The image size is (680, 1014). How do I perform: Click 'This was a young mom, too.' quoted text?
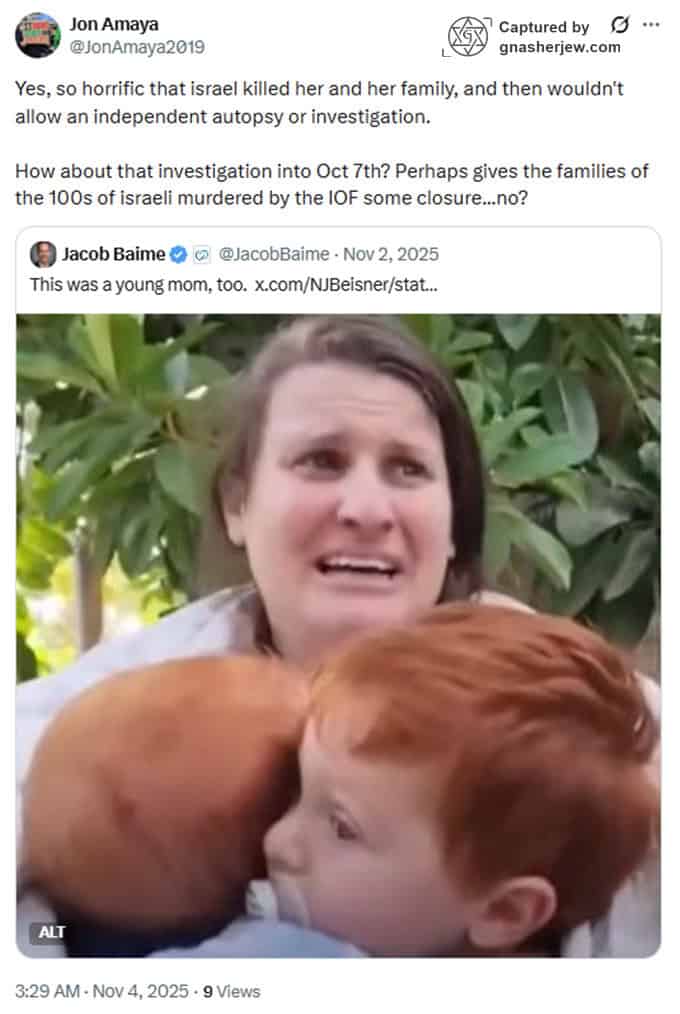[x=138, y=285]
